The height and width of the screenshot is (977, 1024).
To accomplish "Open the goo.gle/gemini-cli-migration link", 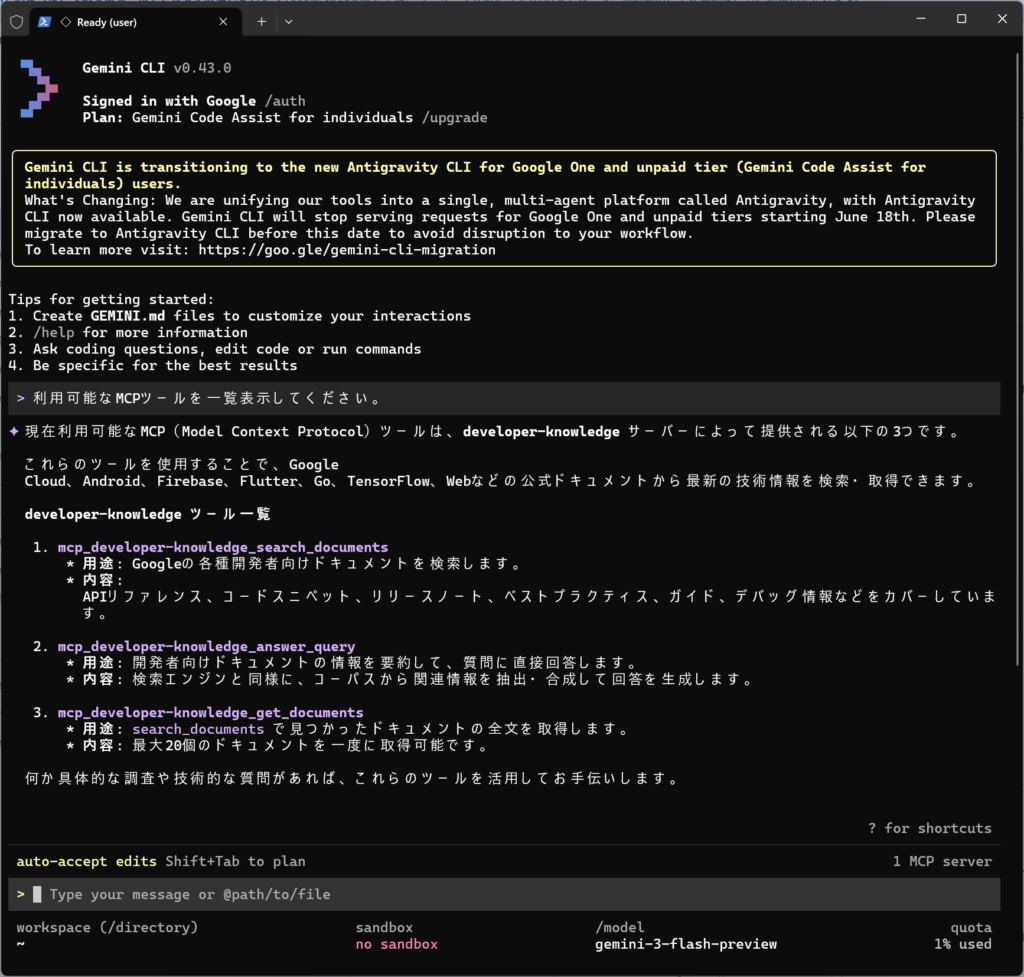I will 347,250.
